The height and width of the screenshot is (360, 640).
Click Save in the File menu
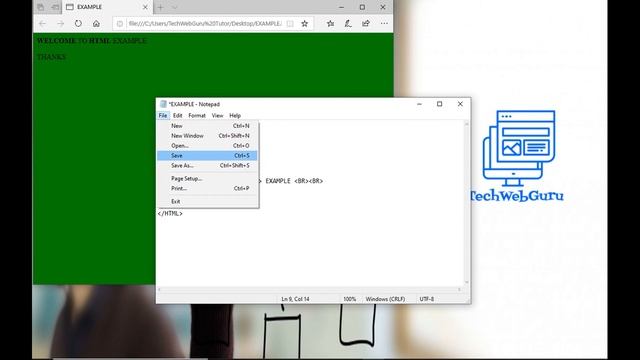(207, 156)
